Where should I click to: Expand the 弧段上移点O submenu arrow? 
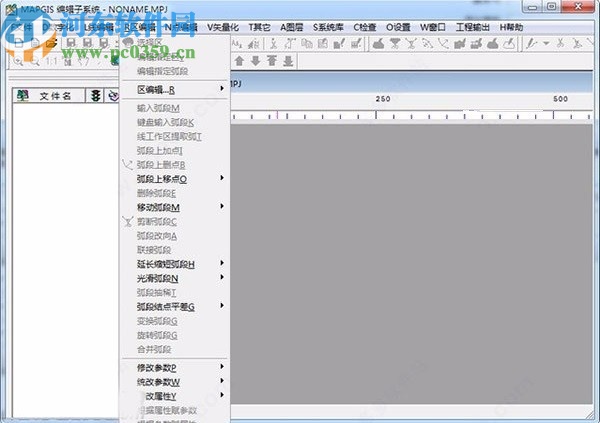click(222, 178)
